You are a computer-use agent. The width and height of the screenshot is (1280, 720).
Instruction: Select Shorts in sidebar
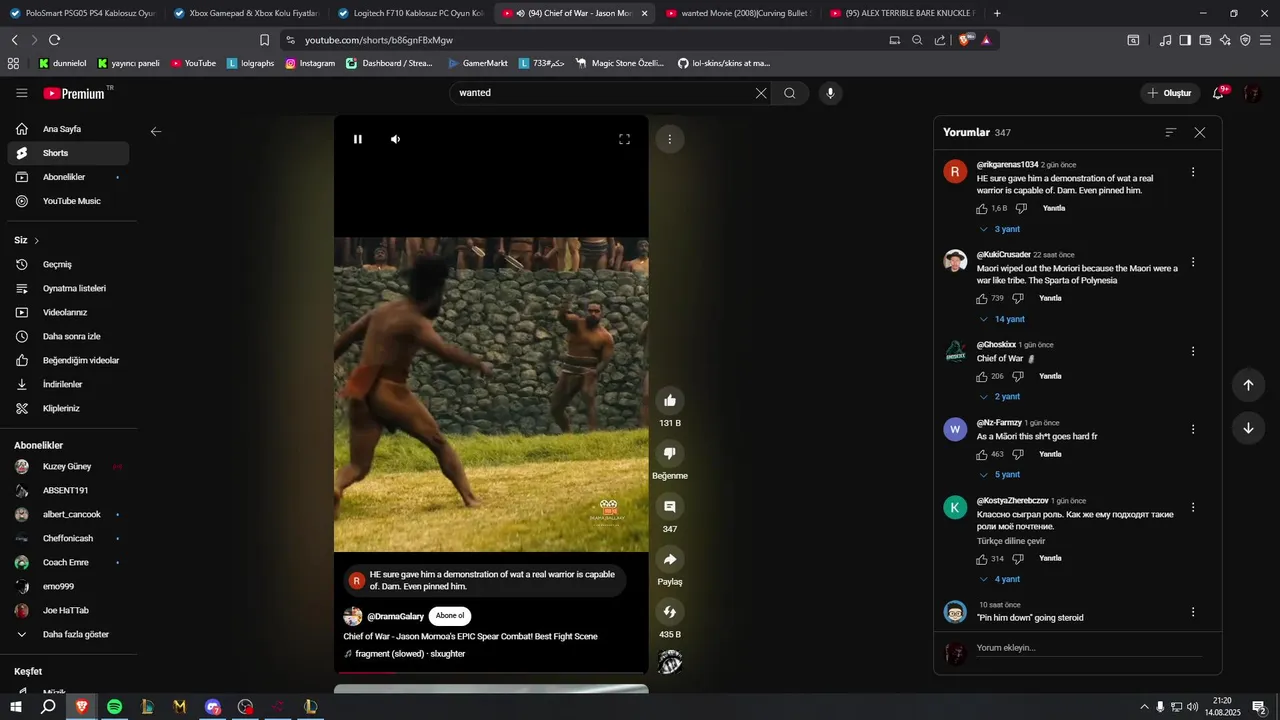[x=68, y=153]
